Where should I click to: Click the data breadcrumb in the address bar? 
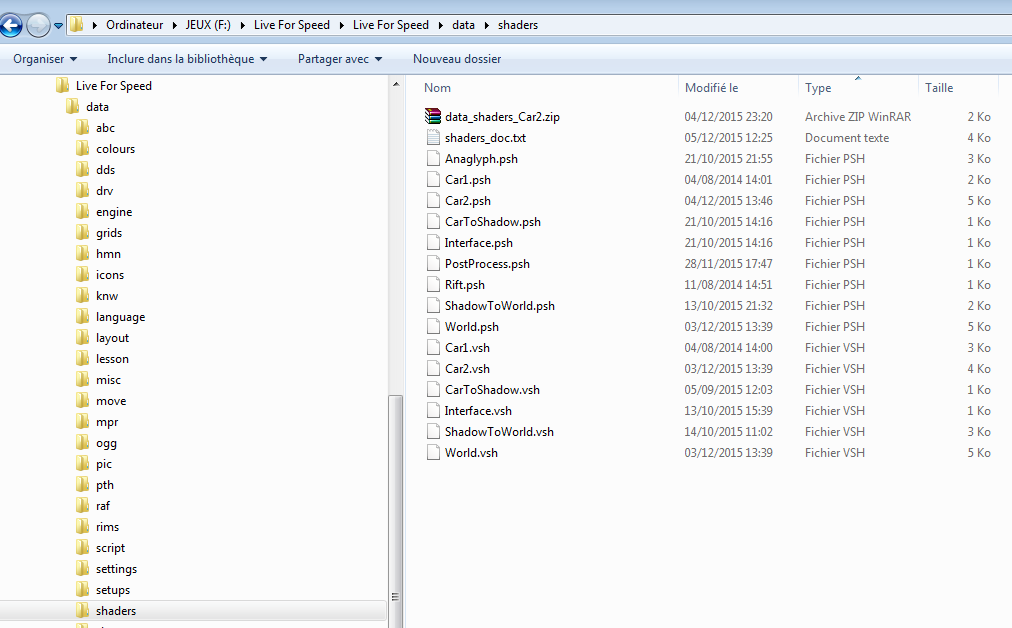[463, 25]
